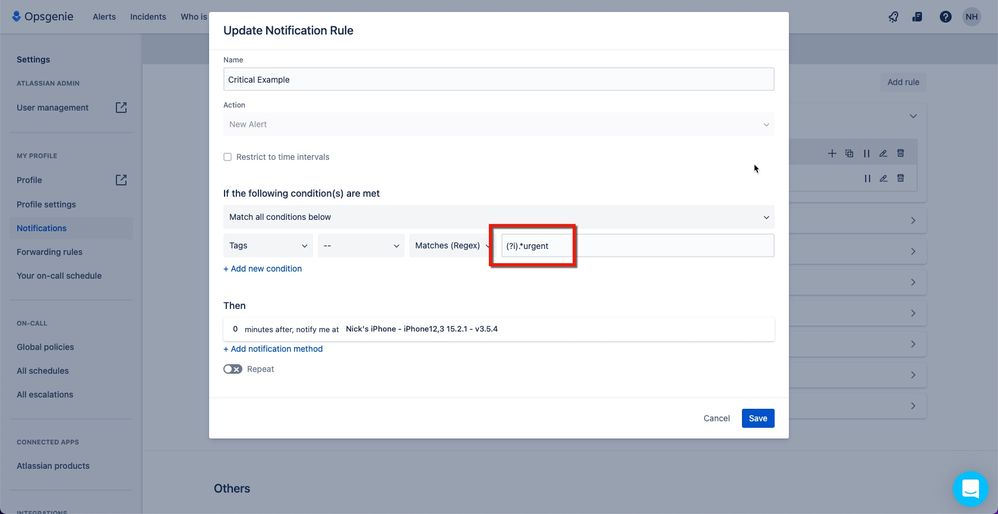Viewport: 998px width, 514px height.
Task: Open the help question mark icon
Action: (x=945, y=17)
